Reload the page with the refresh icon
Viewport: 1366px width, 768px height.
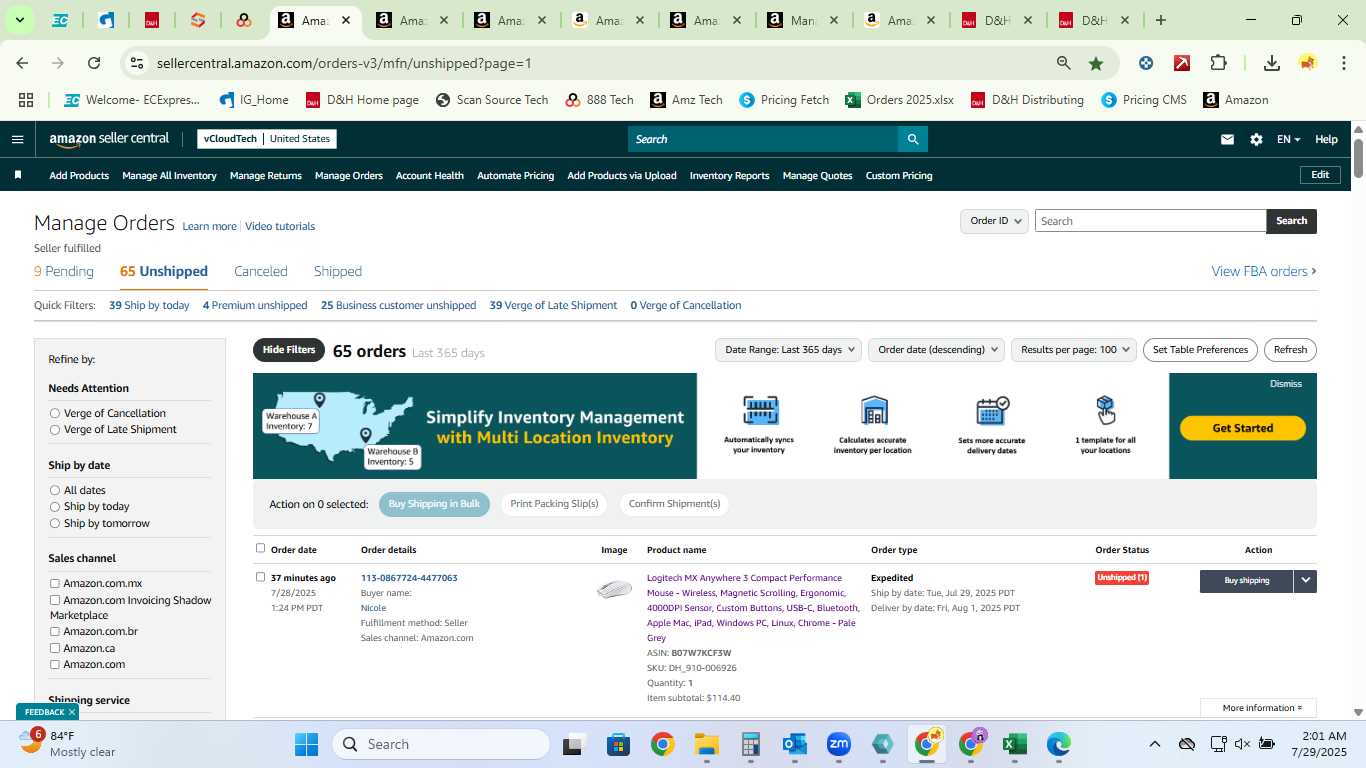click(x=94, y=63)
